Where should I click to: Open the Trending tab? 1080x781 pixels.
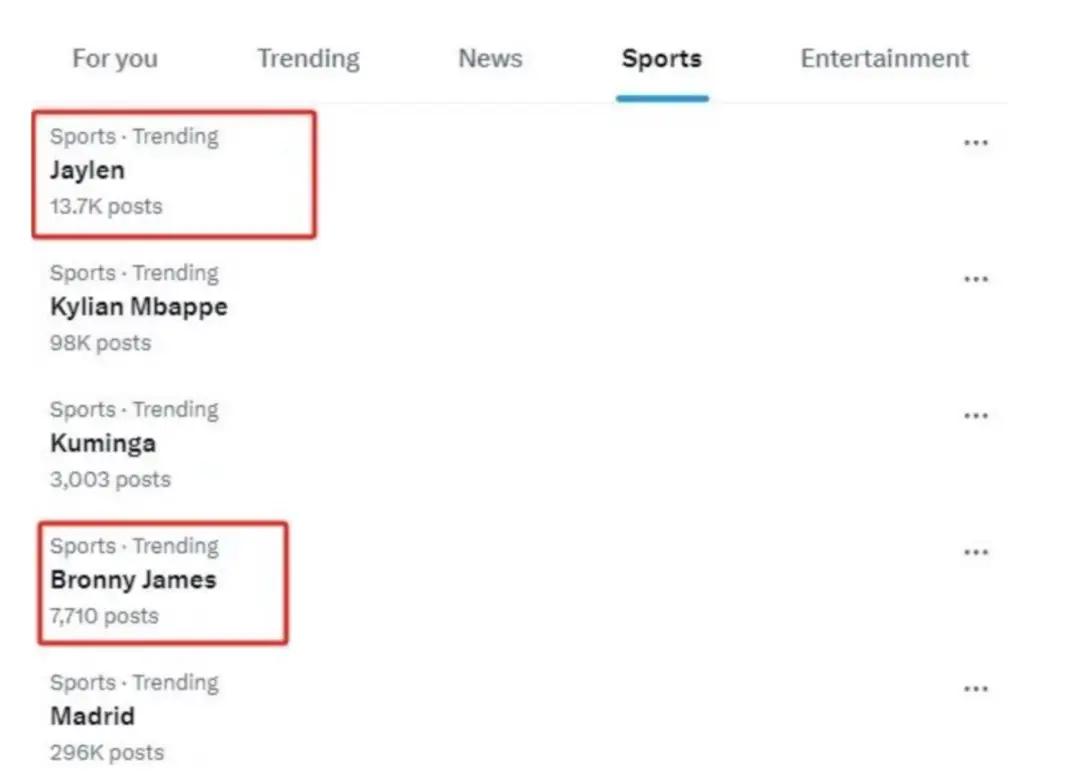point(308,59)
